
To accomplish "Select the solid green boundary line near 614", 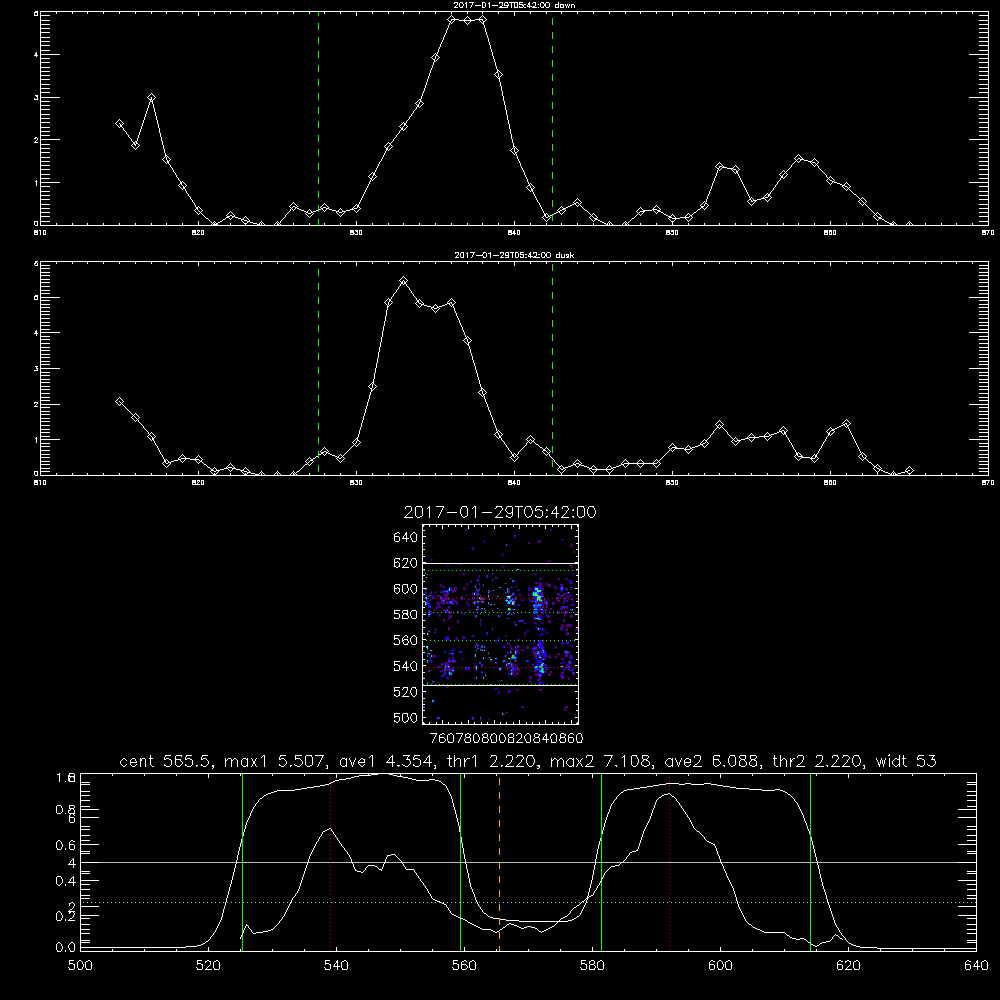I will point(811,862).
